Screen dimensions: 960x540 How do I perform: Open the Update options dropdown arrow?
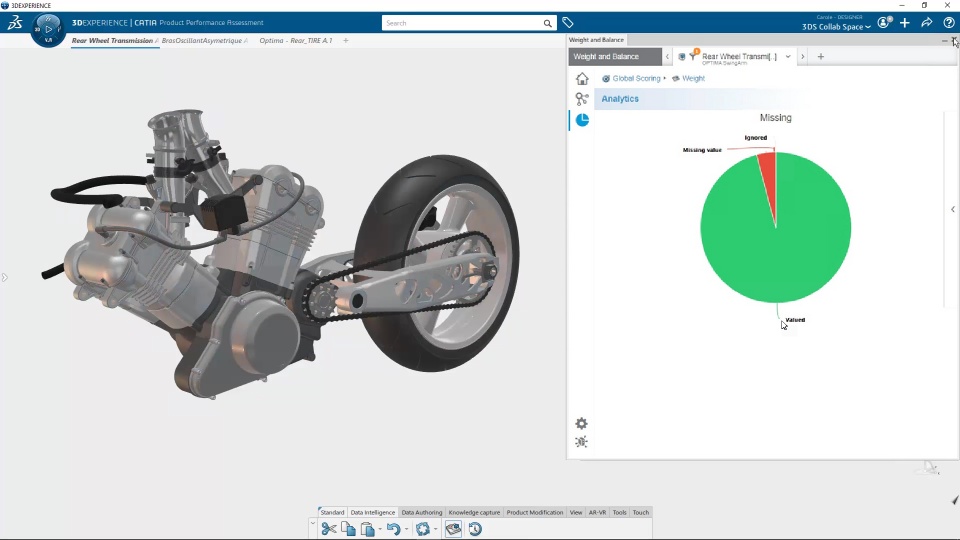[435, 529]
